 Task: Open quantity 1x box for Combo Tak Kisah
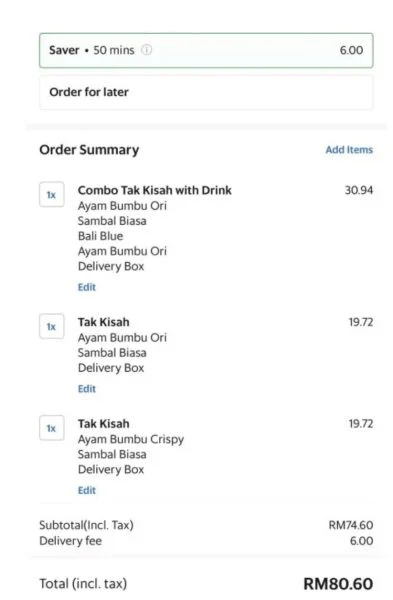[52, 195]
